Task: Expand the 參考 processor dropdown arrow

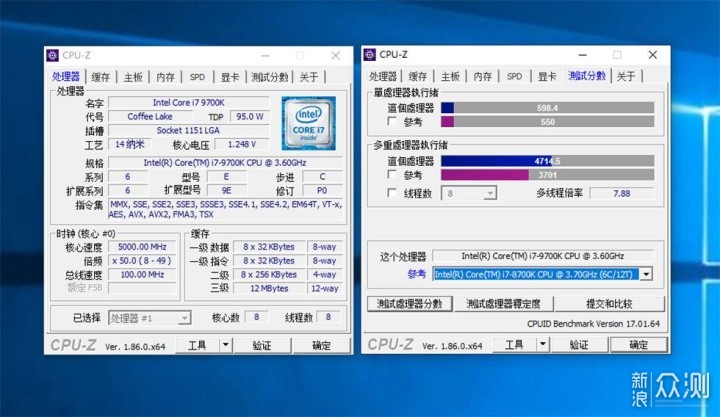Action: (x=646, y=275)
